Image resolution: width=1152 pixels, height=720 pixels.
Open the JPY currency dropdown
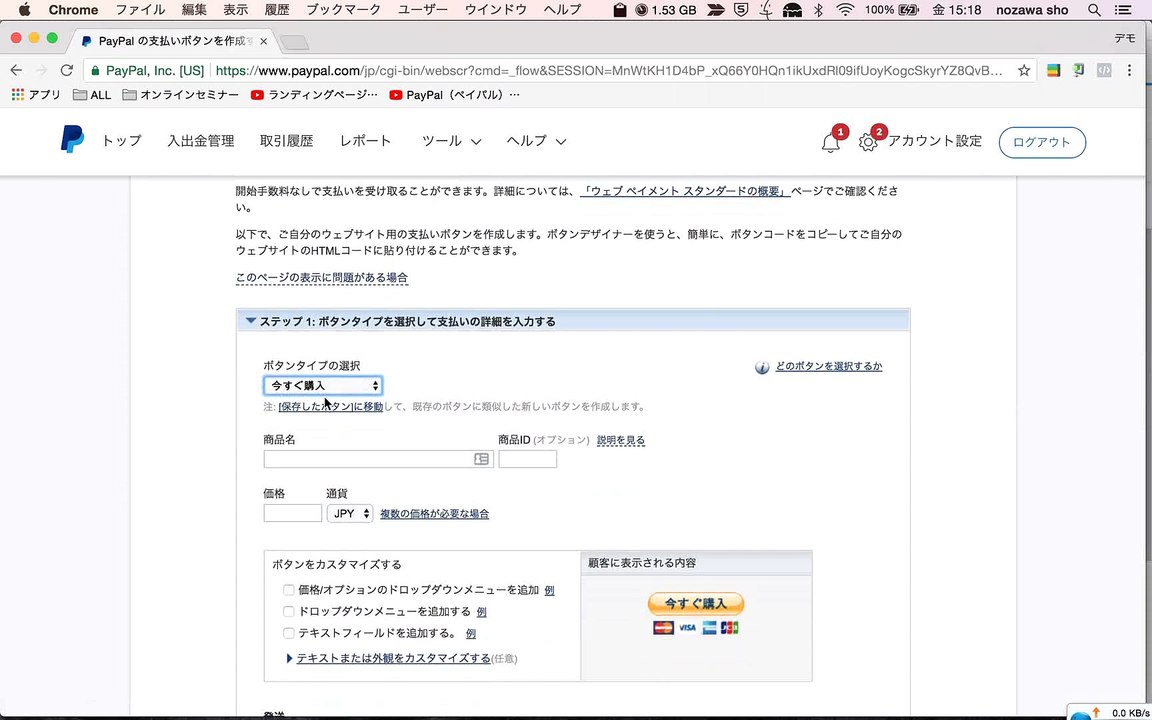350,514
